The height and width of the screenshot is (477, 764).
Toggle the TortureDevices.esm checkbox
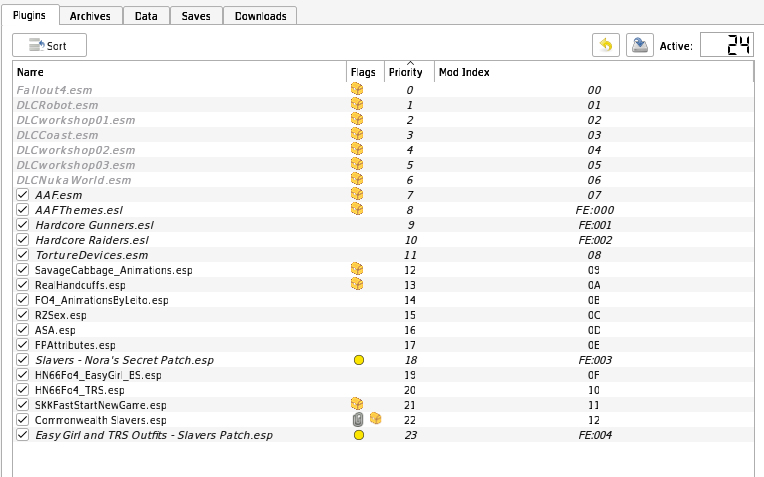(22, 255)
